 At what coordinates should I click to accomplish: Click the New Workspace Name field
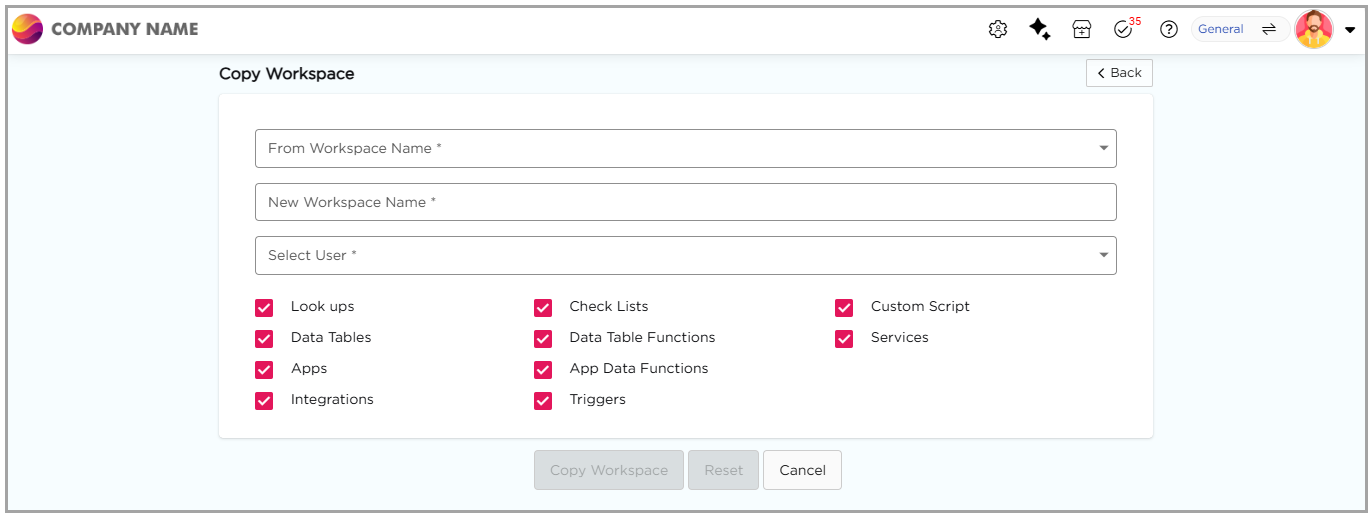tap(685, 202)
